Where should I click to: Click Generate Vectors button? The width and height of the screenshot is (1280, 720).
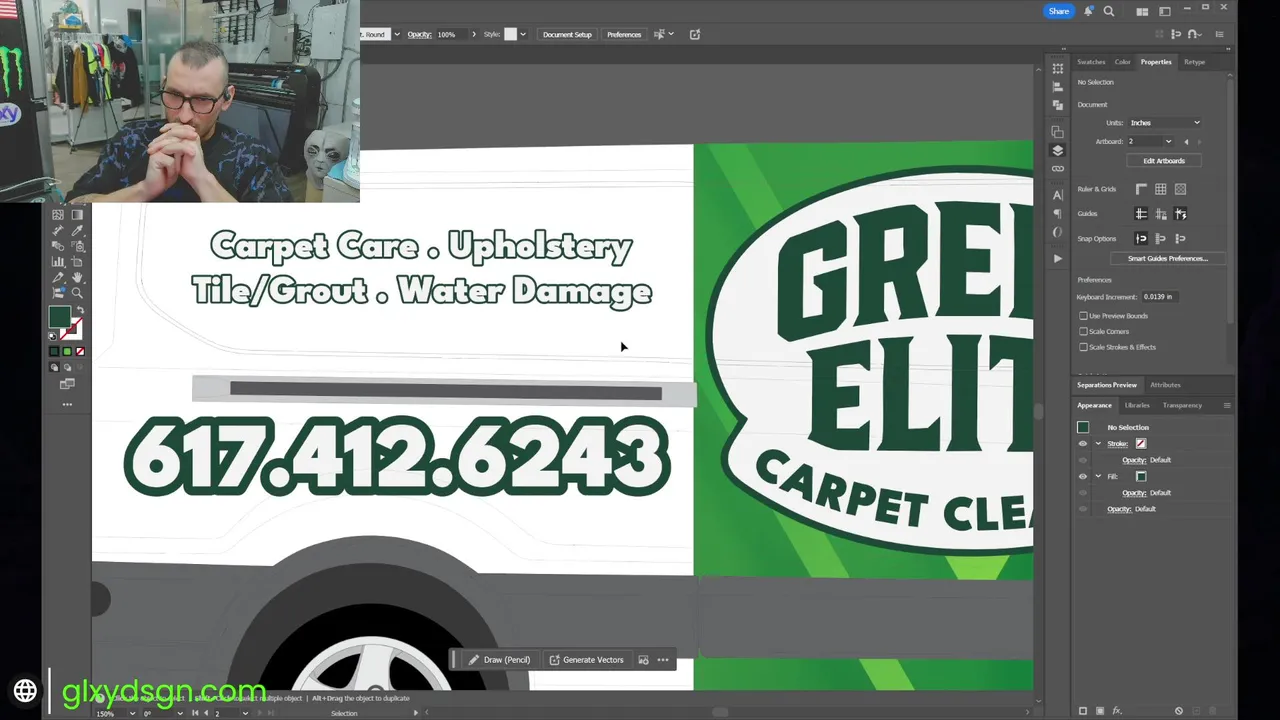[x=587, y=660]
